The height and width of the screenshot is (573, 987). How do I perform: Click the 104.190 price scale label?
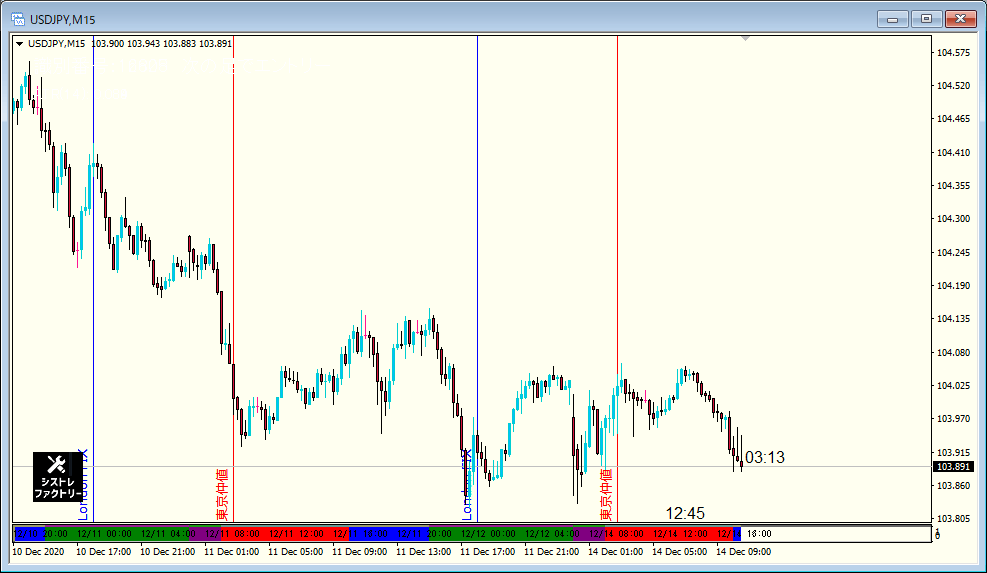tap(954, 286)
